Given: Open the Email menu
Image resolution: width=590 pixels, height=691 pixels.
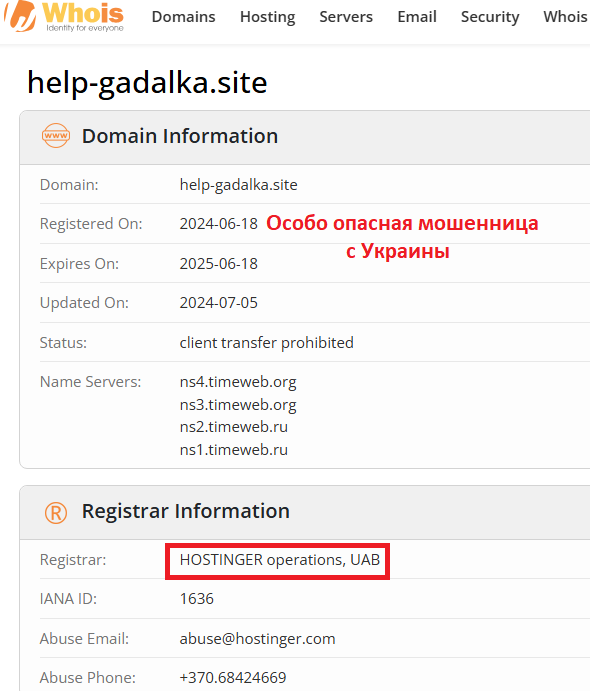Looking at the screenshot, I should tap(417, 17).
